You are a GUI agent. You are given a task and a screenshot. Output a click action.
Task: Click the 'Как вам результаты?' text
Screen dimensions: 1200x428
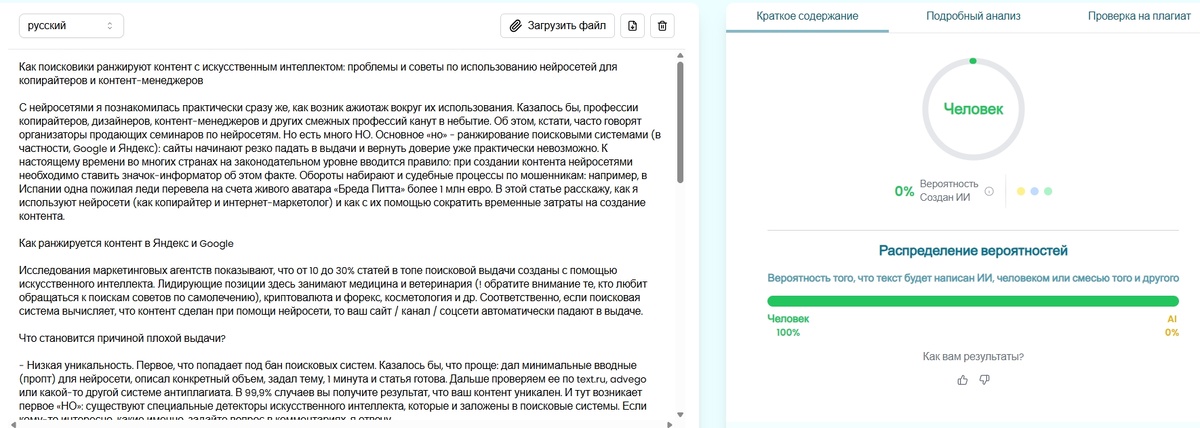point(973,356)
